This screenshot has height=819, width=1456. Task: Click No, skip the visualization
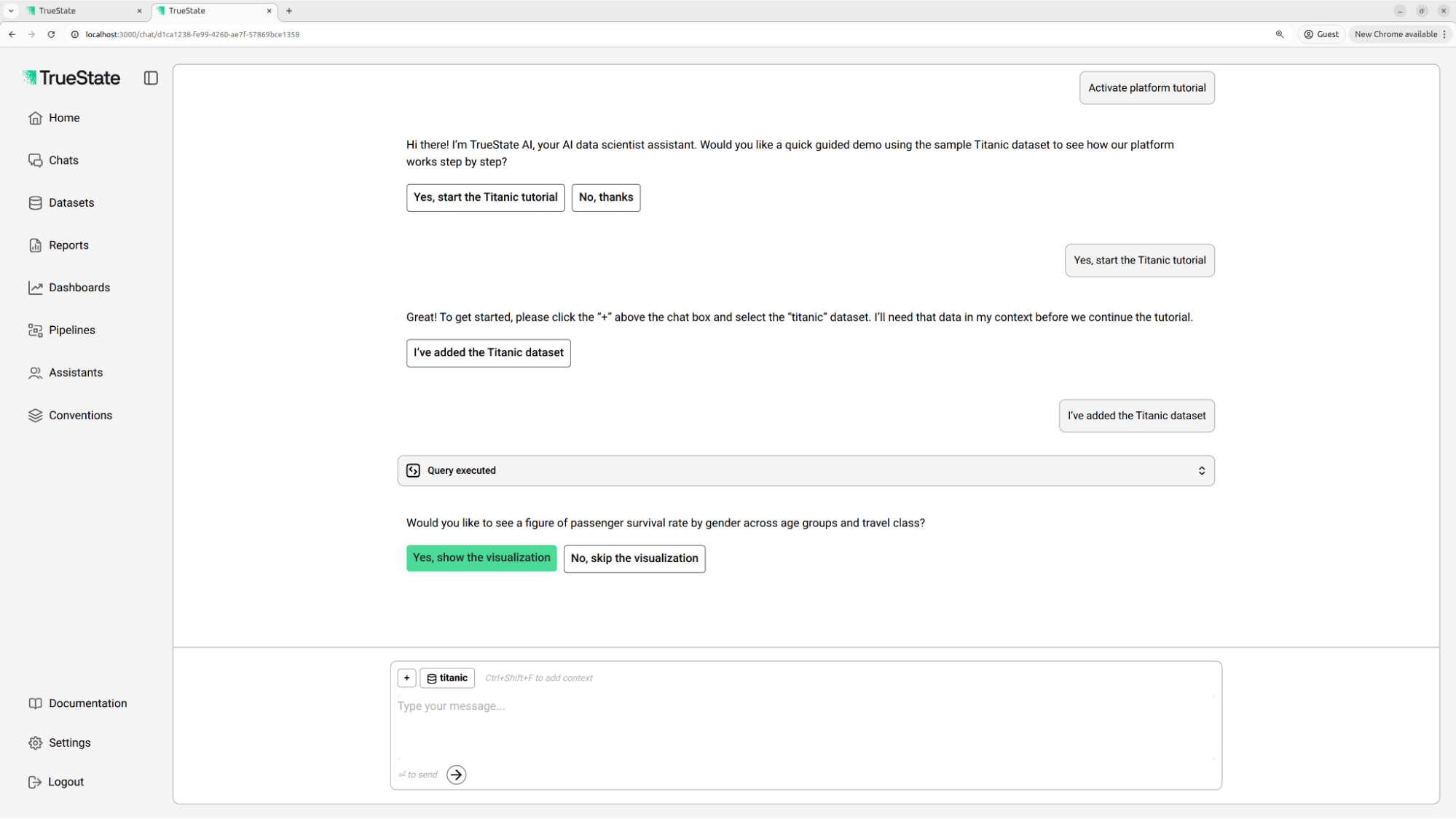point(634,559)
